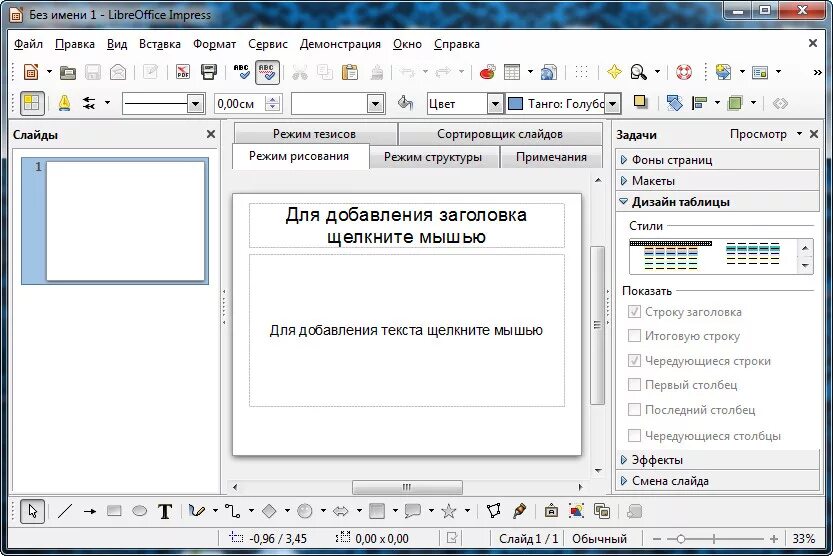Click the Print icon
The width and height of the screenshot is (833, 556).
click(209, 72)
